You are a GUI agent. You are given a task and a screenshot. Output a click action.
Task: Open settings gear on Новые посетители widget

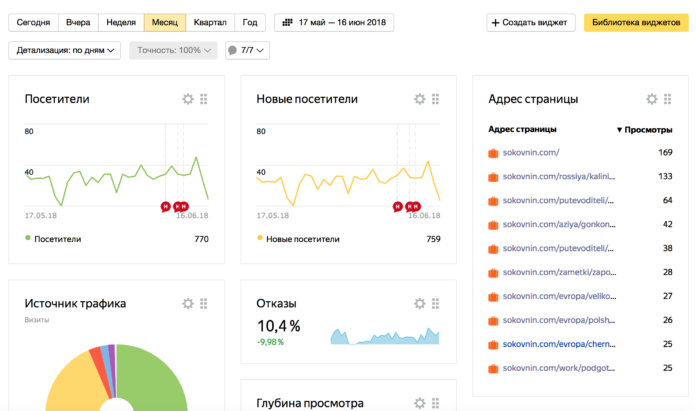tap(419, 99)
